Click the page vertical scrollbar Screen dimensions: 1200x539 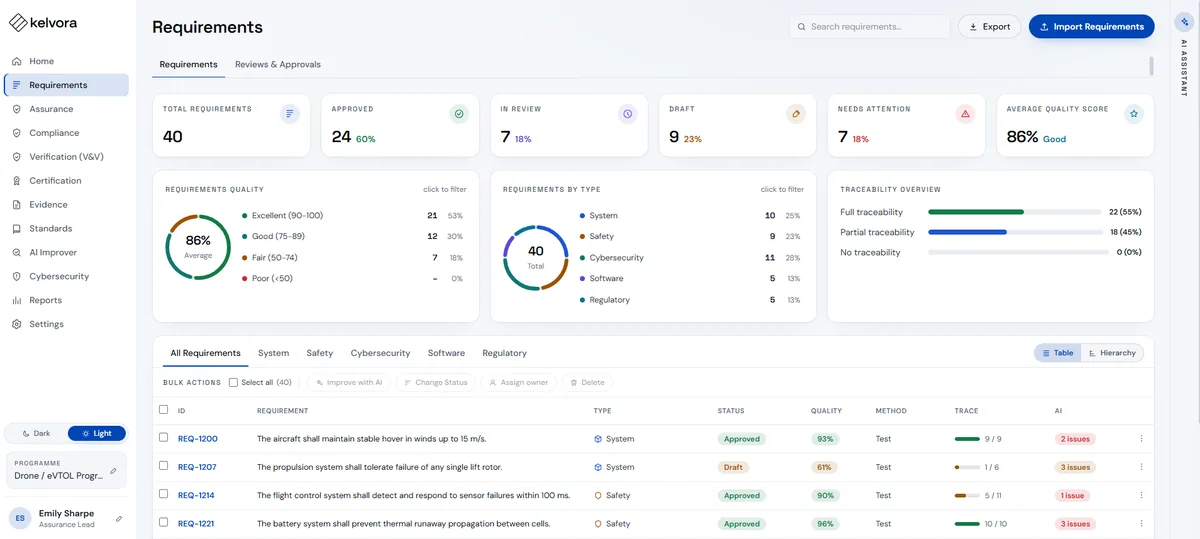pyautogui.click(x=1151, y=66)
